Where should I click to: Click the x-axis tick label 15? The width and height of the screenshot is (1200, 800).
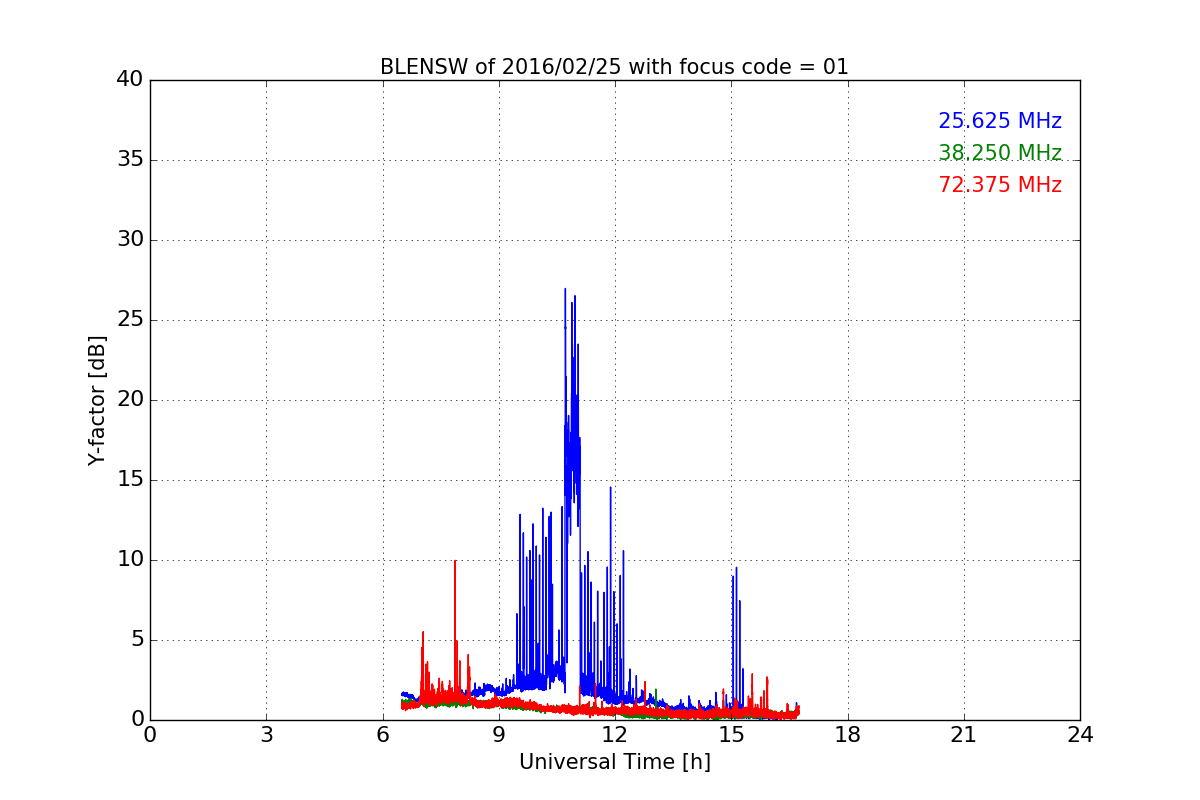click(731, 734)
